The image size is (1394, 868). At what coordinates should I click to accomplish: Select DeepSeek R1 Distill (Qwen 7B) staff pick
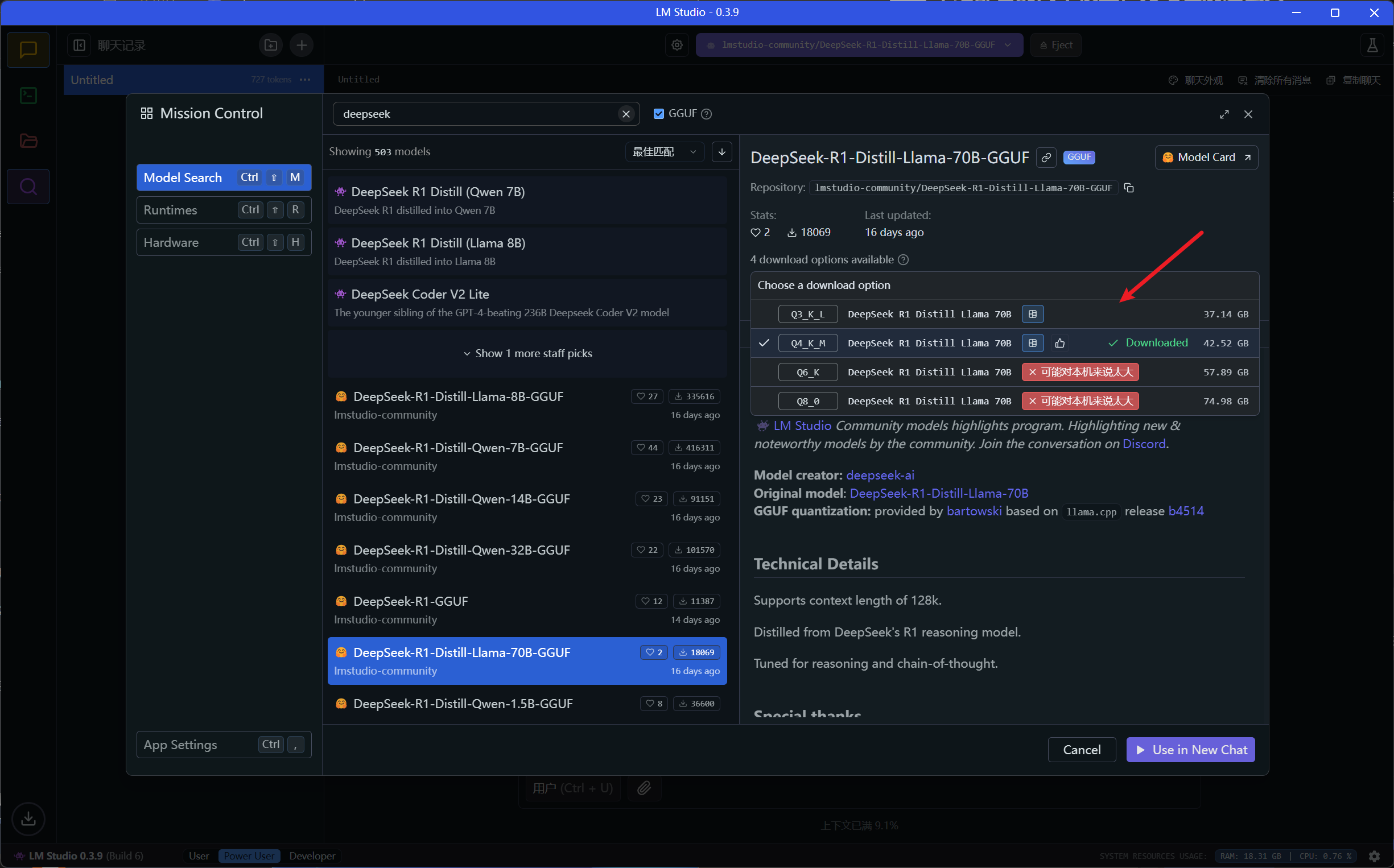[527, 200]
